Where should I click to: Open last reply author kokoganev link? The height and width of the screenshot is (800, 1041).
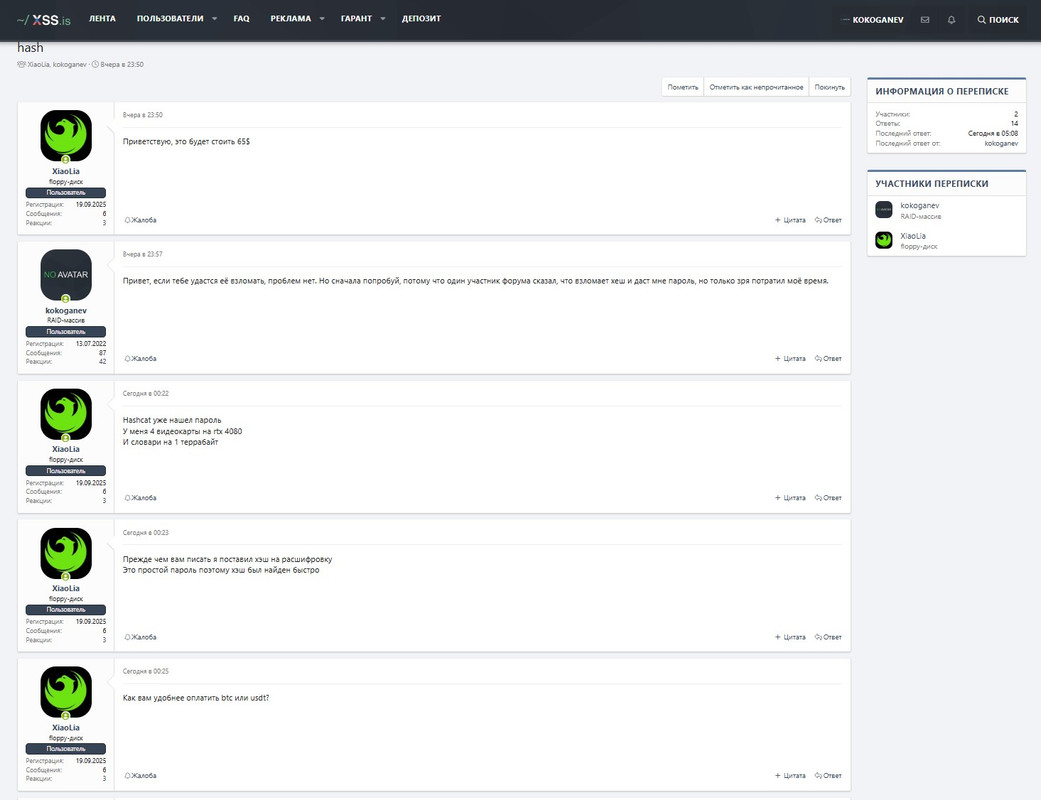[x=1001, y=143]
